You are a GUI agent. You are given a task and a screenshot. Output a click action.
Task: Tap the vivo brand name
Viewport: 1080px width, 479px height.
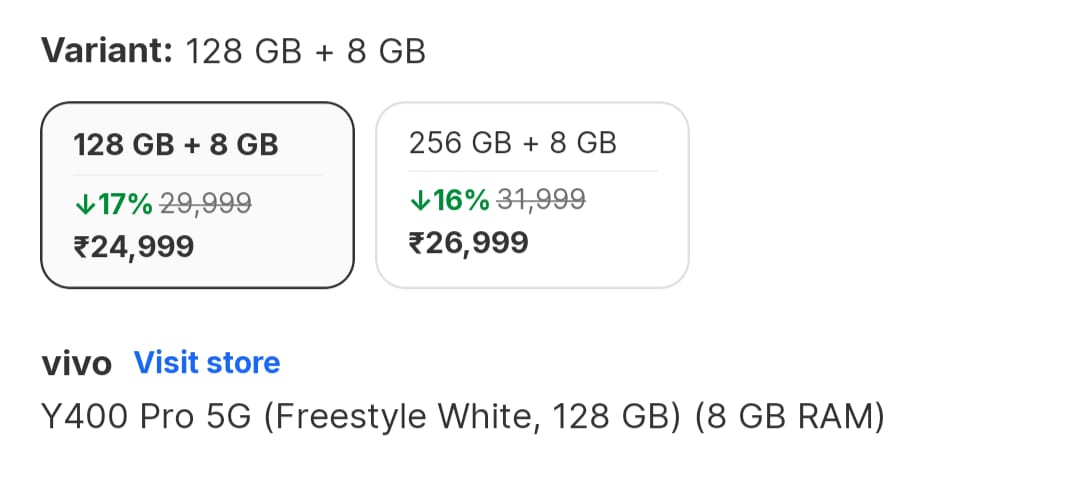(x=76, y=363)
